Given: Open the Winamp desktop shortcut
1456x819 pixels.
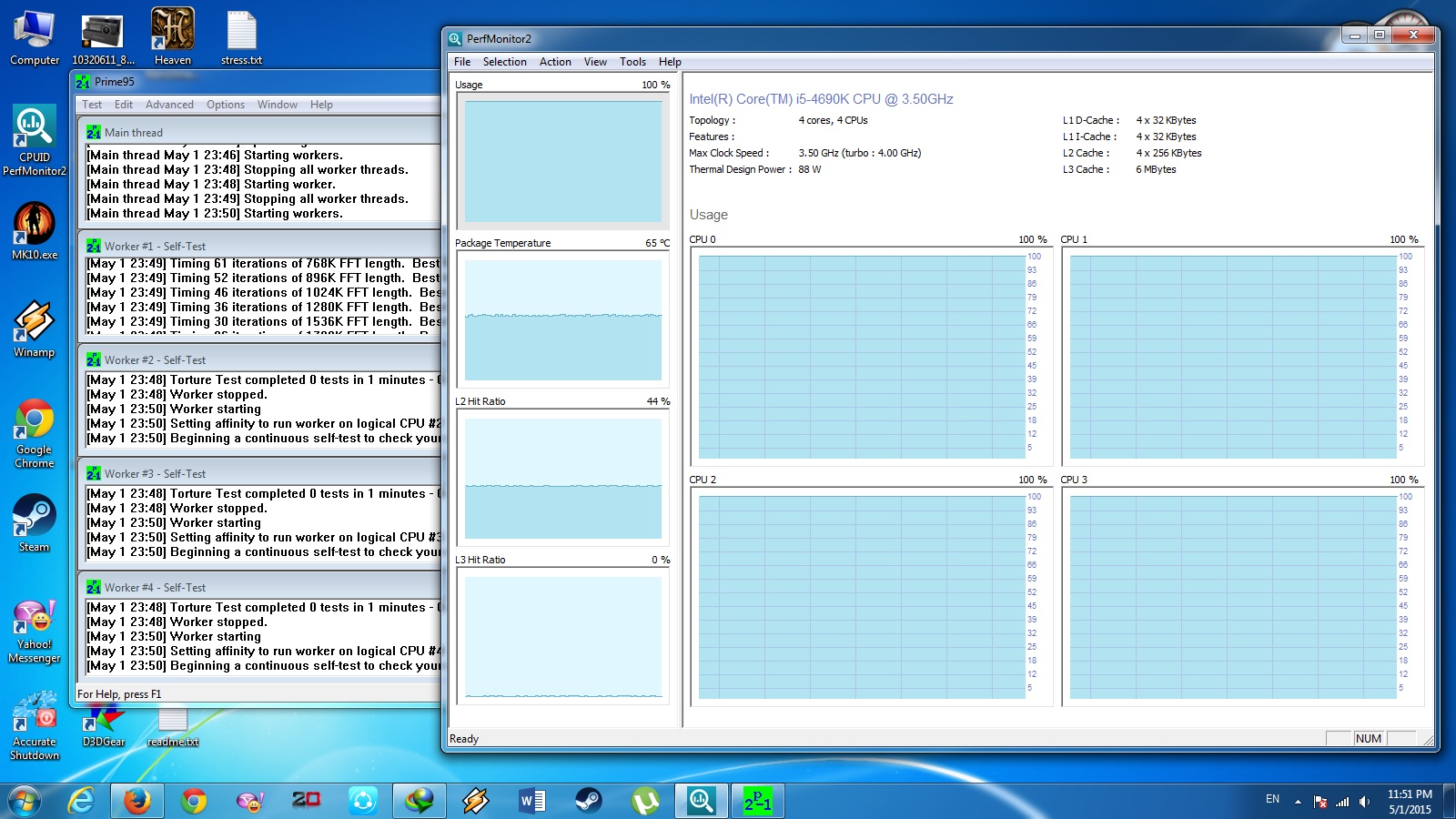Looking at the screenshot, I should 35,329.
